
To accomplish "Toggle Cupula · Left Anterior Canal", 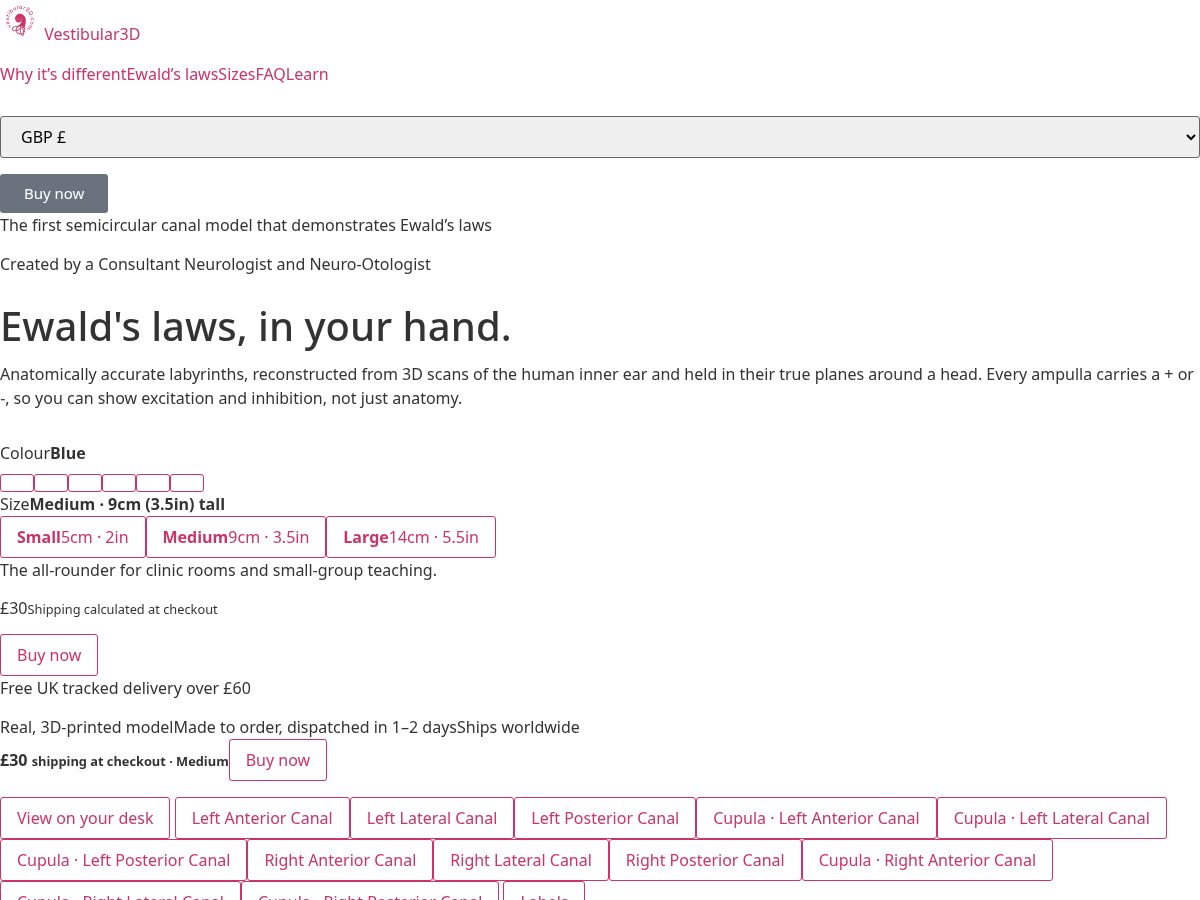I will [x=816, y=818].
